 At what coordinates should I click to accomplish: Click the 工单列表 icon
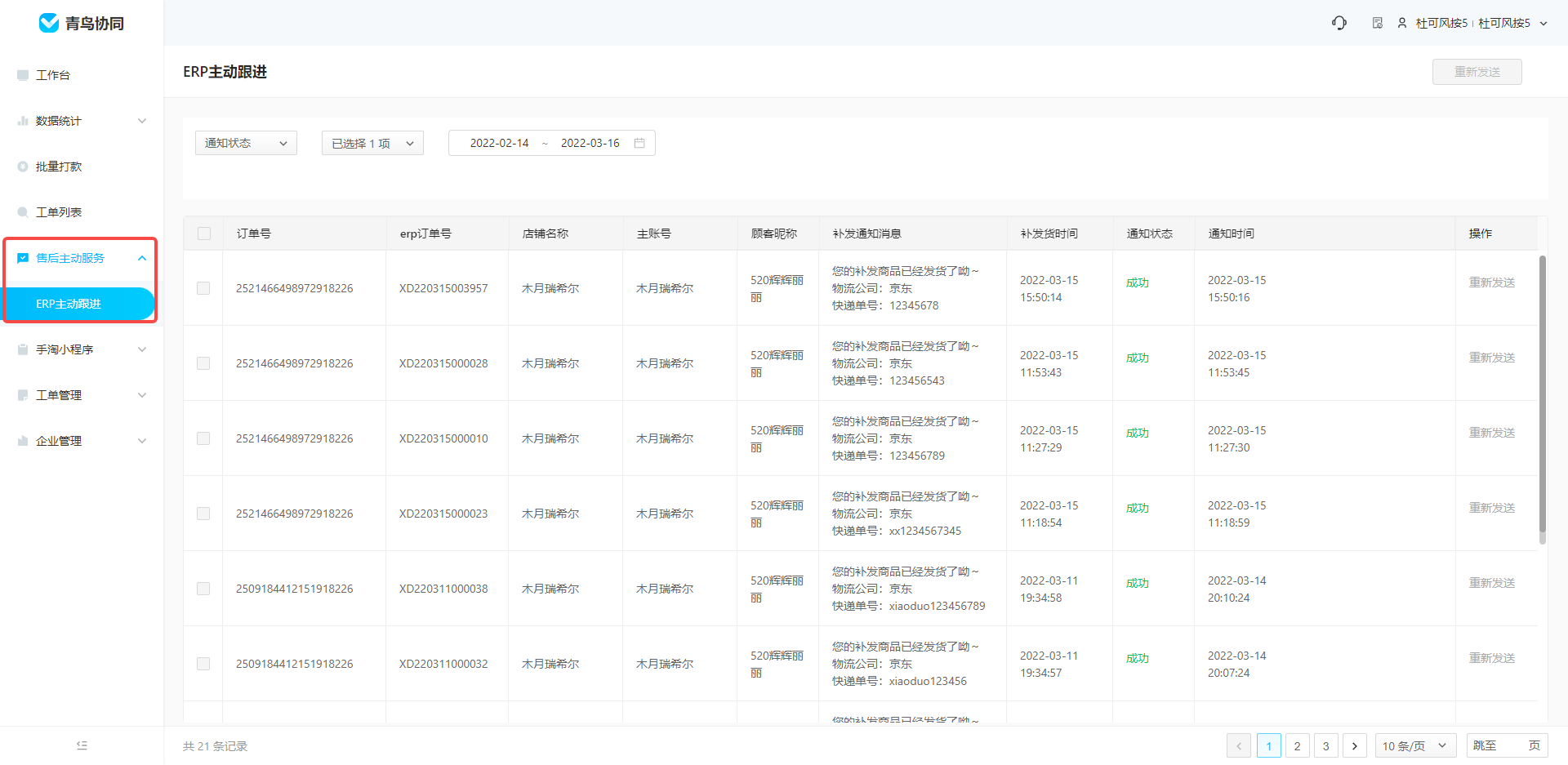[x=23, y=212]
